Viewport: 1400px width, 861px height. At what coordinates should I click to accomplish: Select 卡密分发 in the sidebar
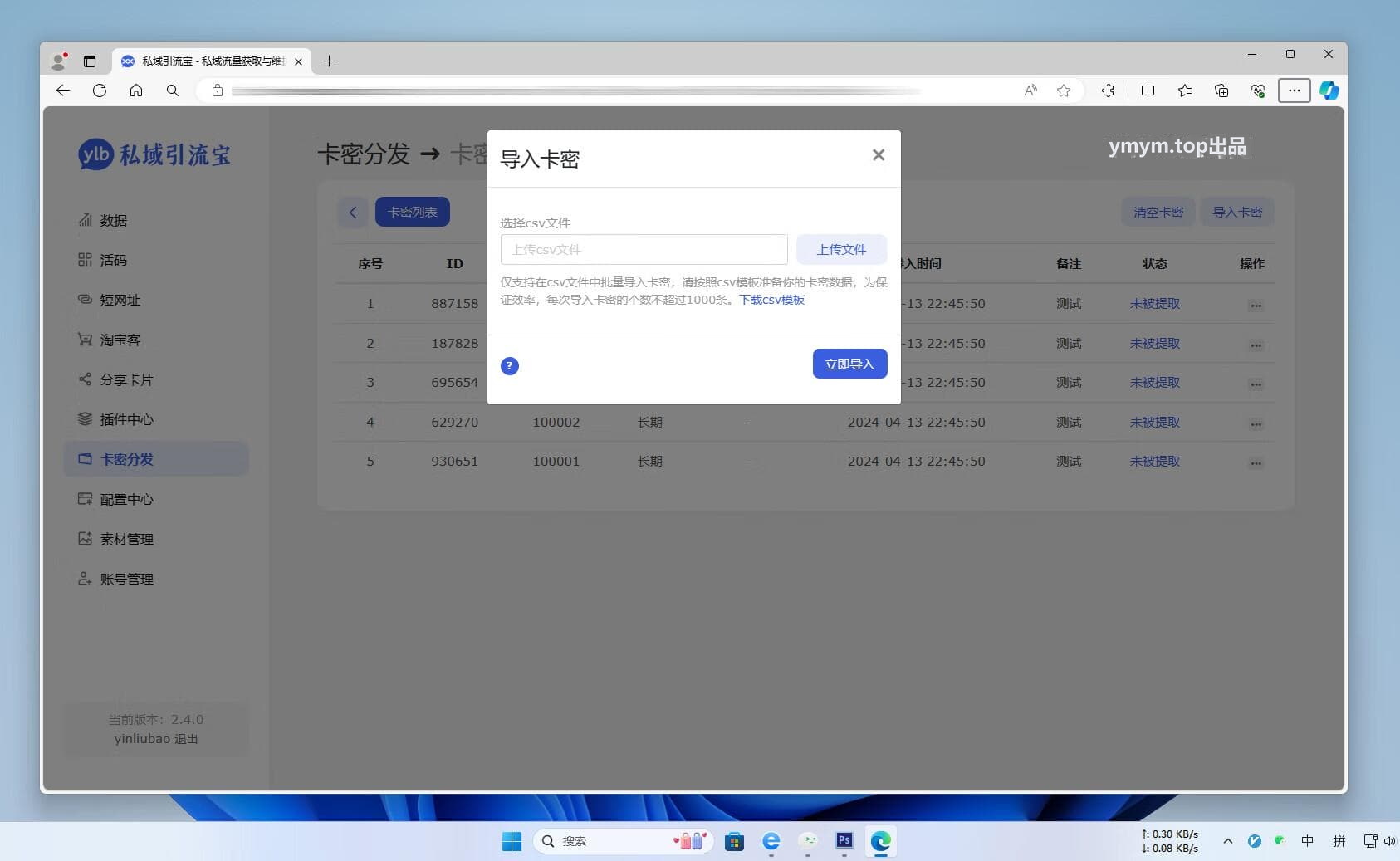pos(156,459)
